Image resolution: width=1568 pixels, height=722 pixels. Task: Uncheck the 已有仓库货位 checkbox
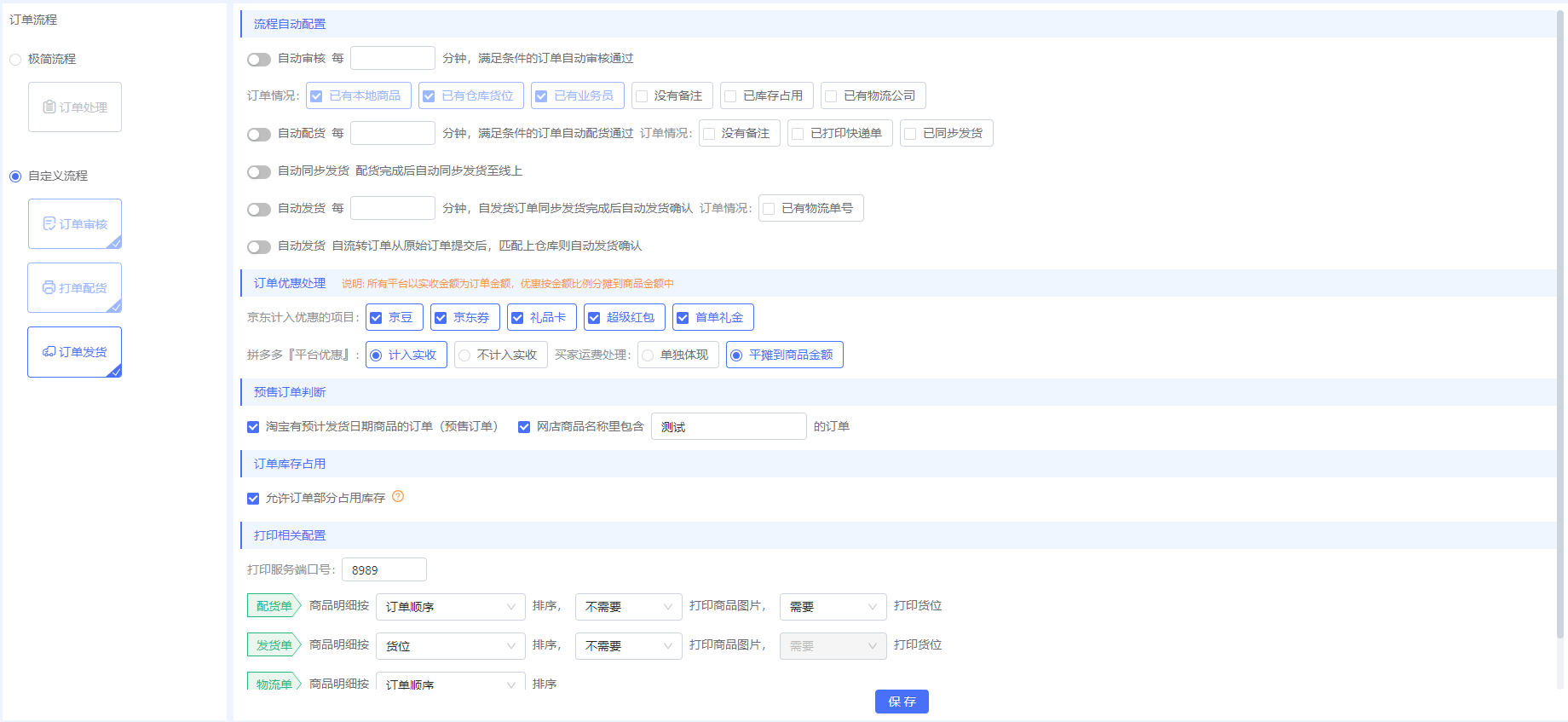(429, 96)
